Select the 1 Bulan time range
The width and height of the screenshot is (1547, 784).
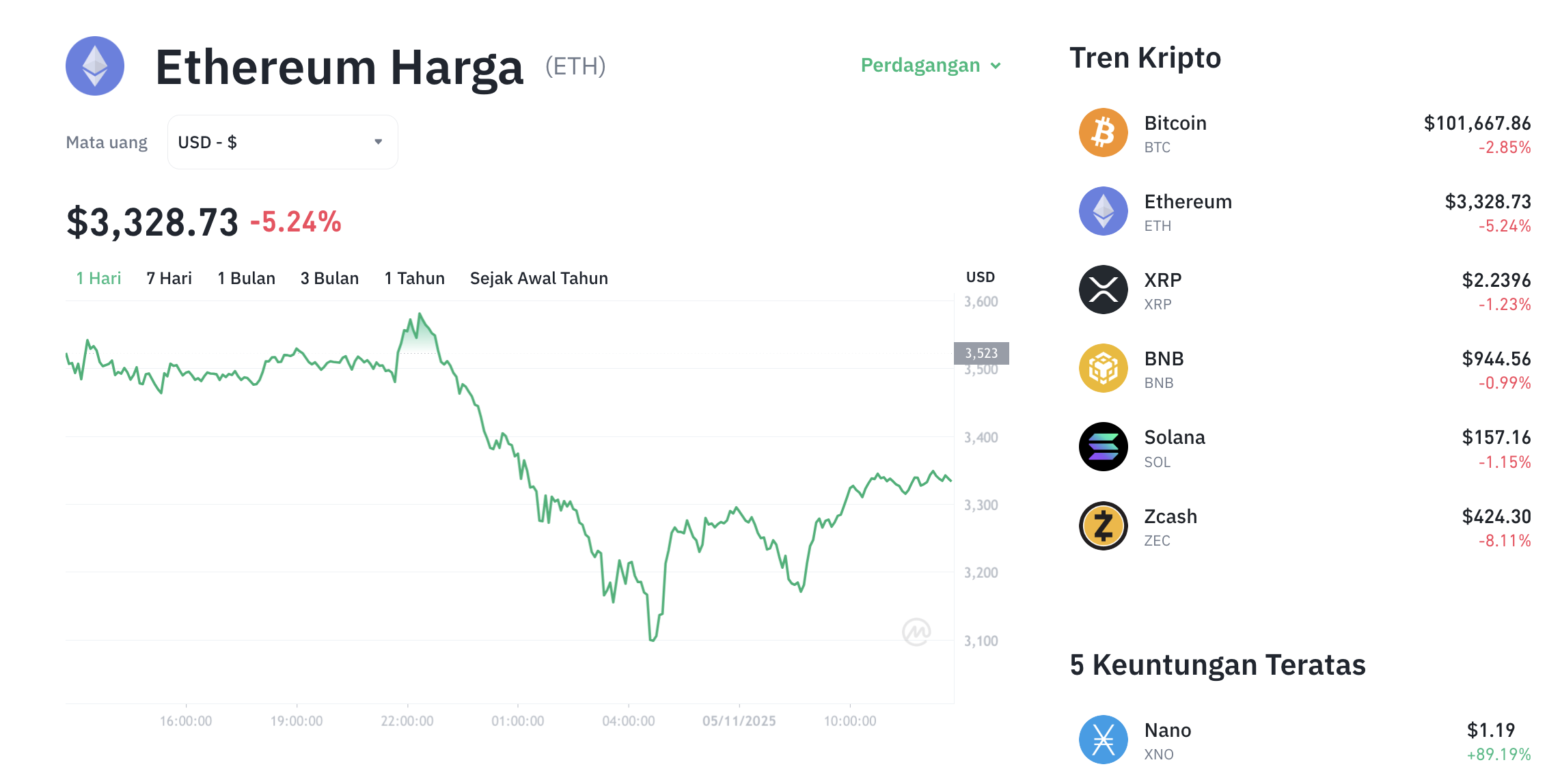246,278
